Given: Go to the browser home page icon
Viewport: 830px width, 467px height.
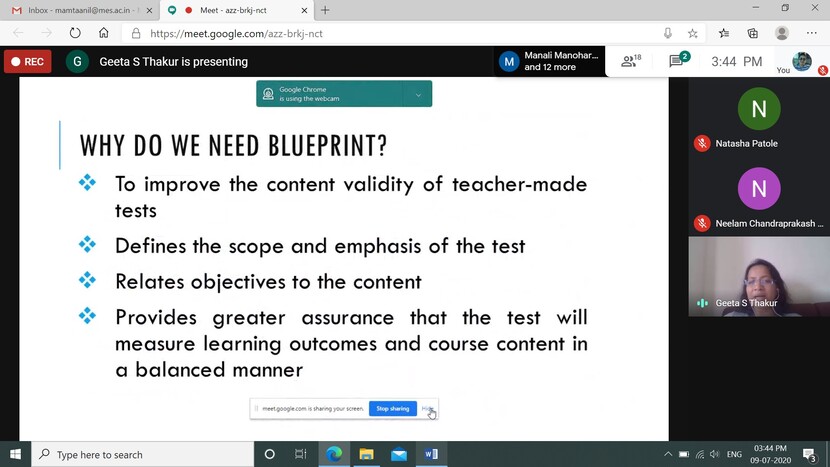Looking at the screenshot, I should tap(103, 33).
